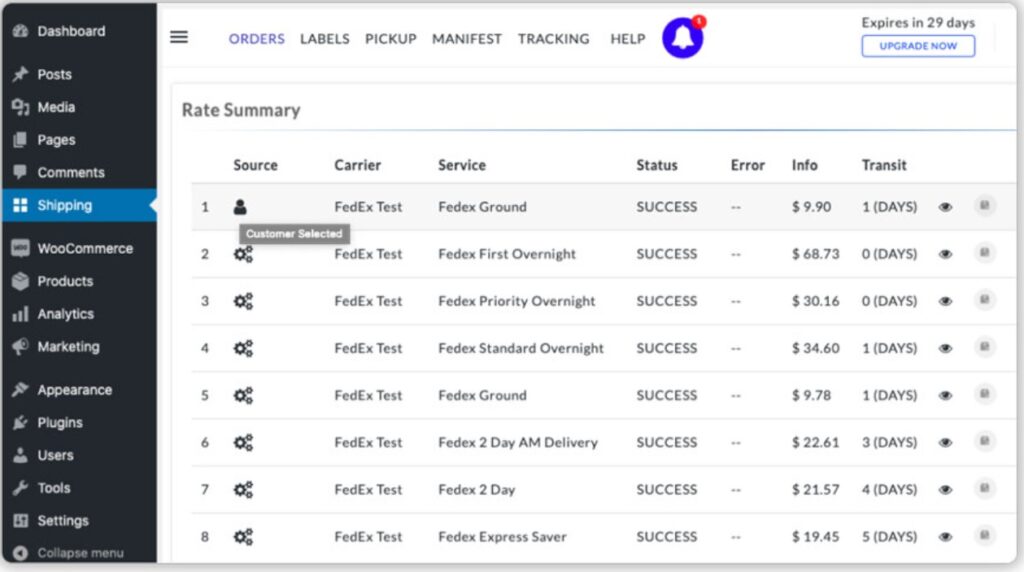This screenshot has height=572, width=1024.
Task: View details eye icon for Fedex Express Saver
Action: tap(945, 536)
